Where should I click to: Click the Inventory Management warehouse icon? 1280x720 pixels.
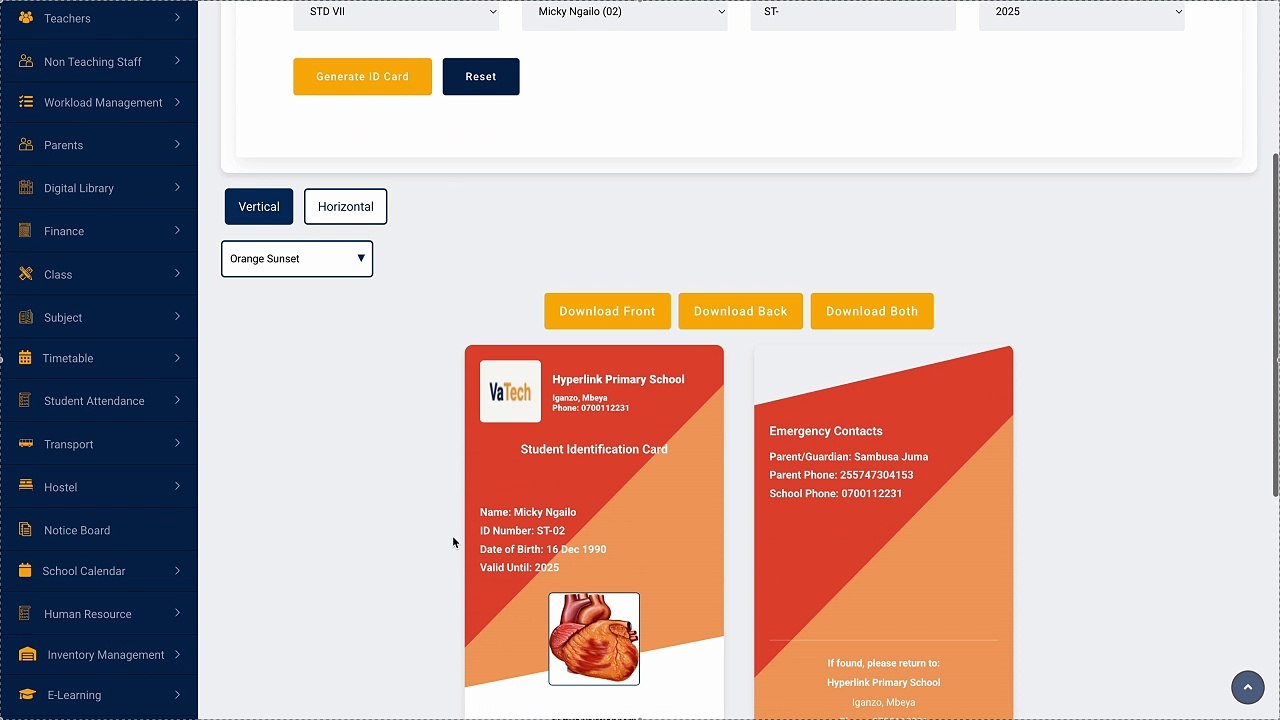pos(28,655)
